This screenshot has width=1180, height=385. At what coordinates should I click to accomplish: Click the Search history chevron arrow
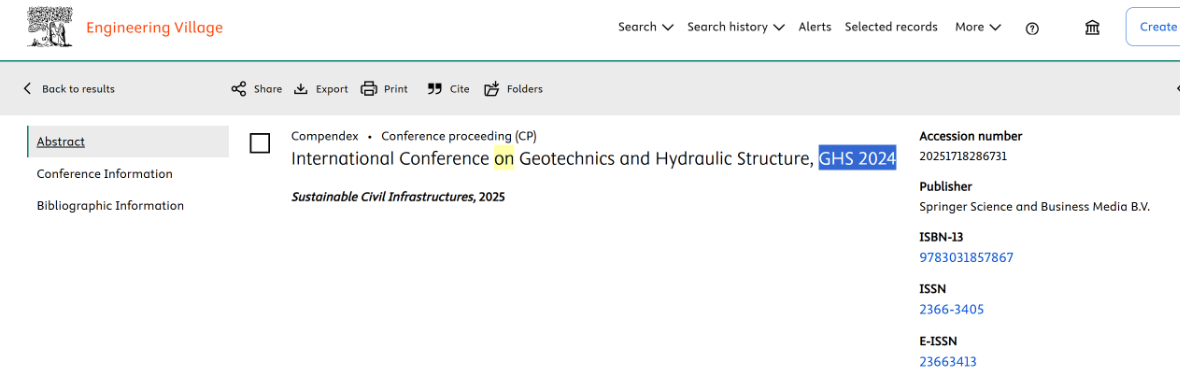779,28
